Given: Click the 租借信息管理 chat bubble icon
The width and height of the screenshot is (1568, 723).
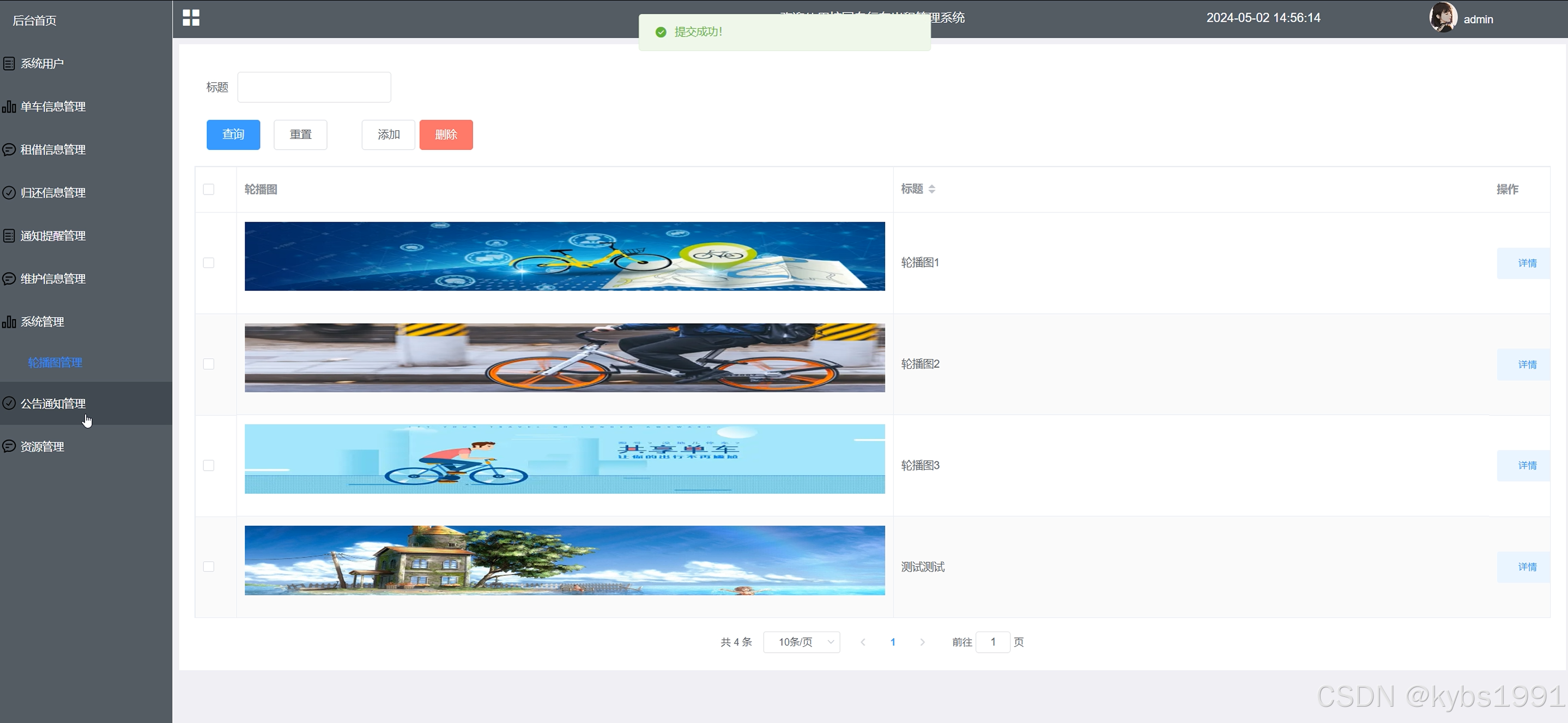Looking at the screenshot, I should (x=9, y=150).
